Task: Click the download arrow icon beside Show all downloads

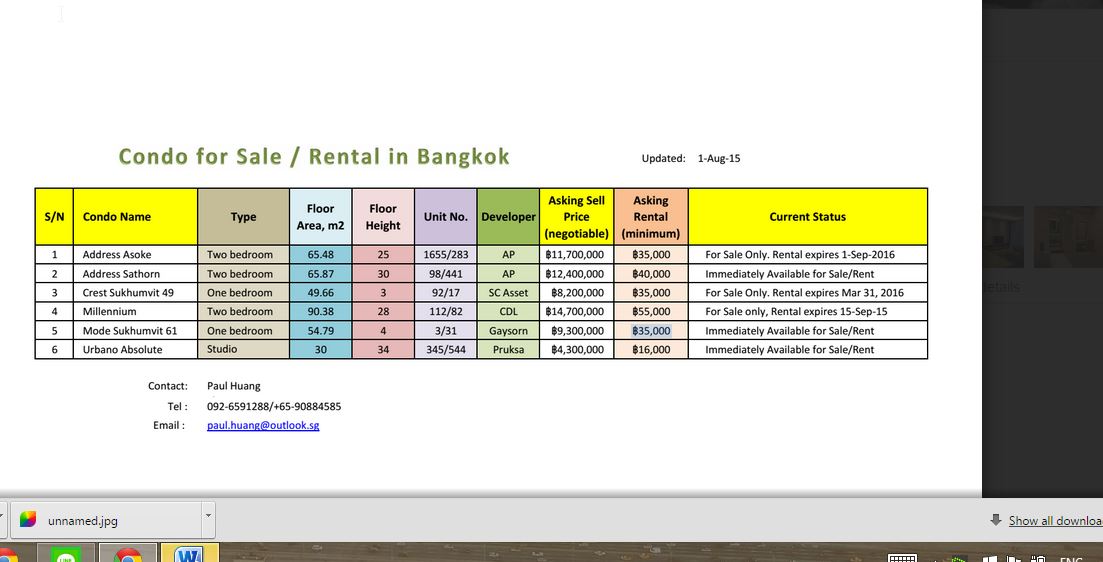Action: click(996, 520)
